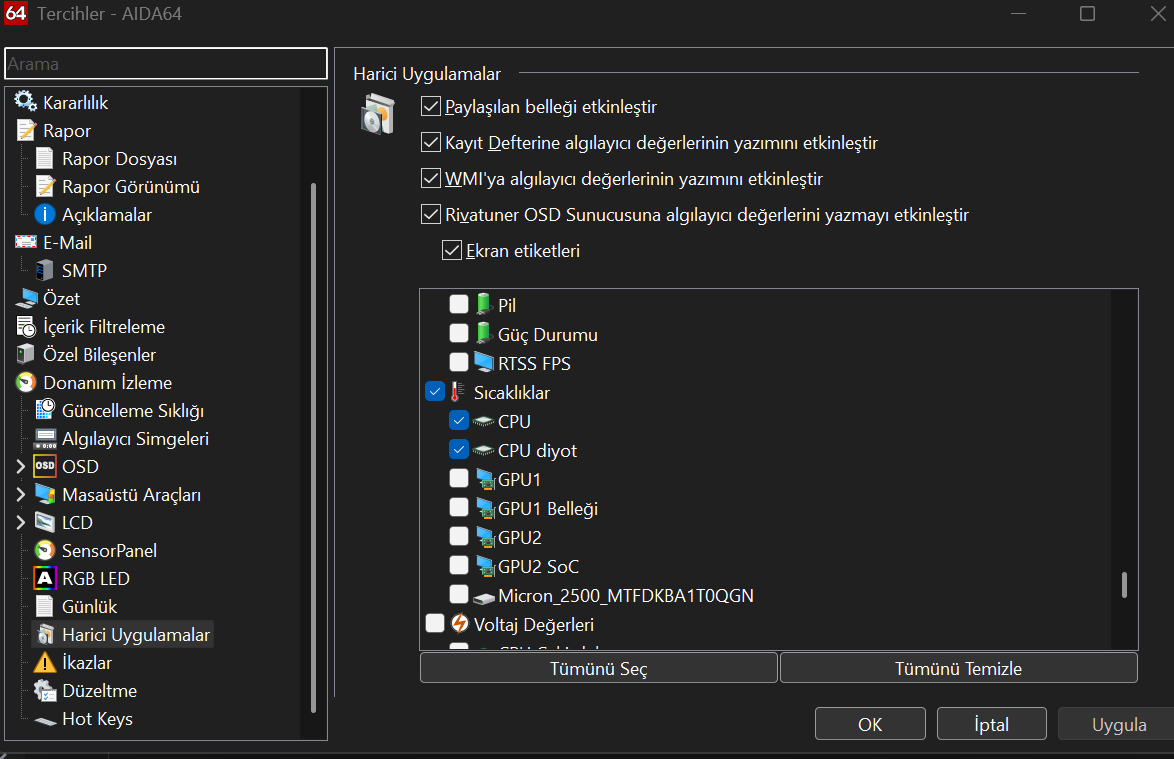This screenshot has width=1174, height=759.
Task: Click the SensorPanel gauge icon
Action: (45, 550)
